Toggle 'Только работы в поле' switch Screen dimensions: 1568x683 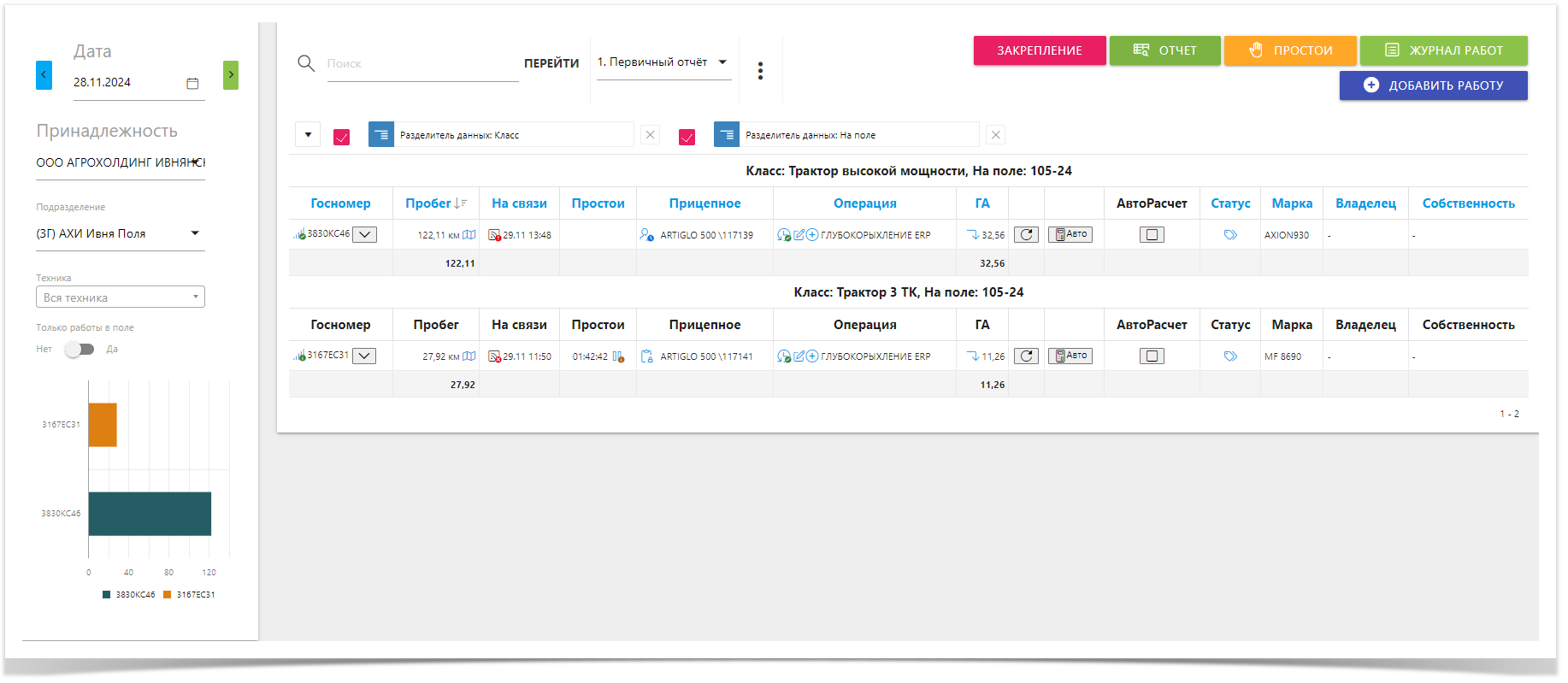tap(80, 349)
